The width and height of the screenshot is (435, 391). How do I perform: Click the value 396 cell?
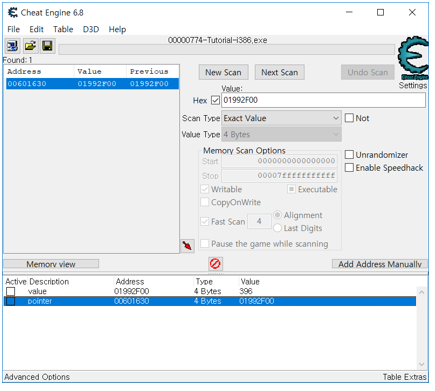[246, 291]
